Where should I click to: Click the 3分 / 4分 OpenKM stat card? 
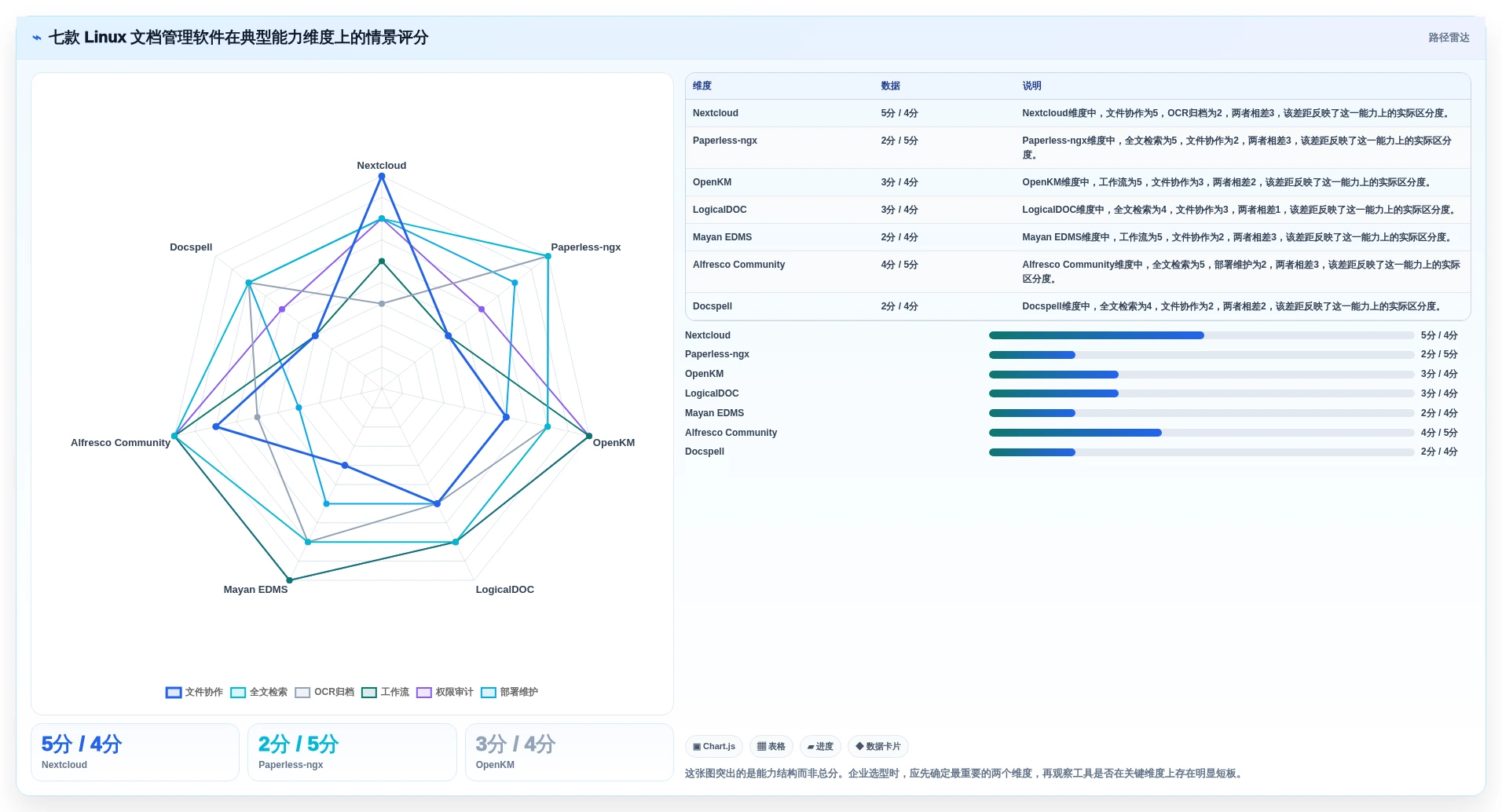pos(570,752)
